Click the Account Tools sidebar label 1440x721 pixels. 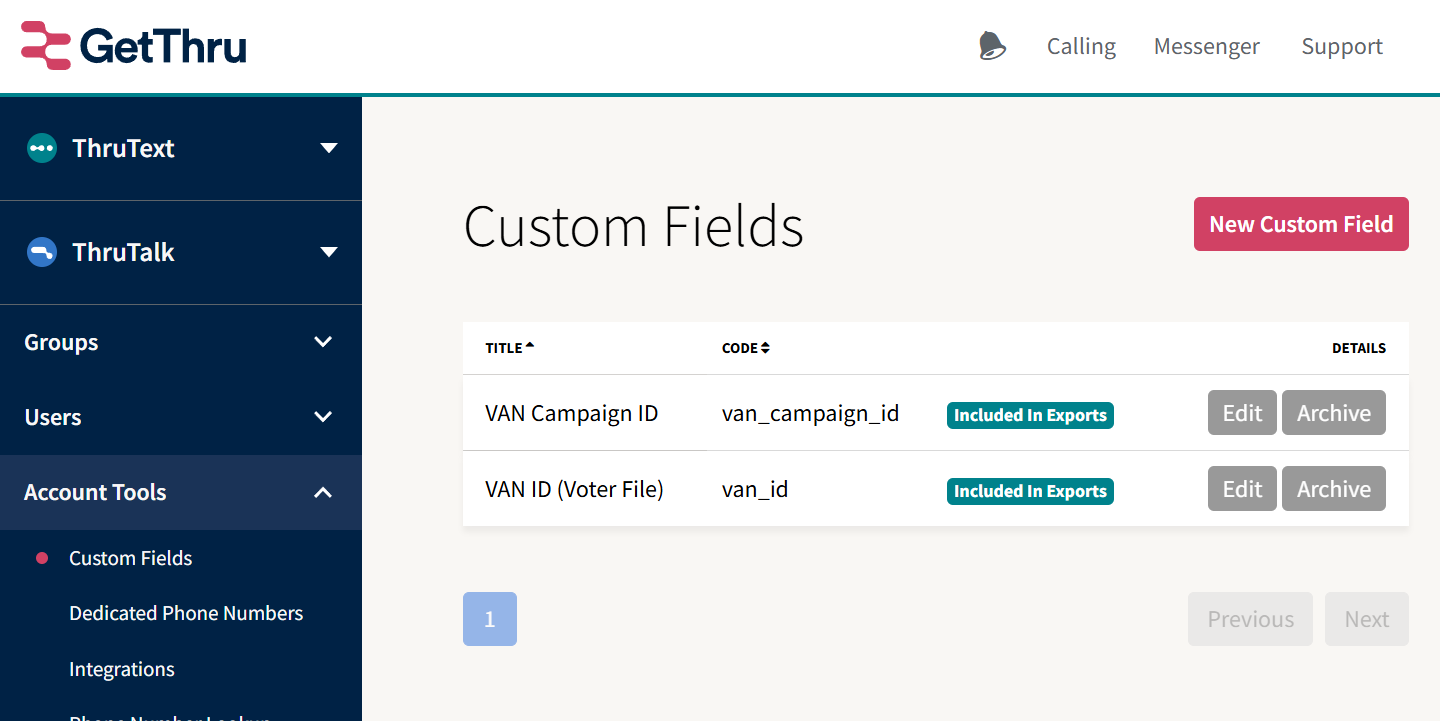[x=95, y=492]
